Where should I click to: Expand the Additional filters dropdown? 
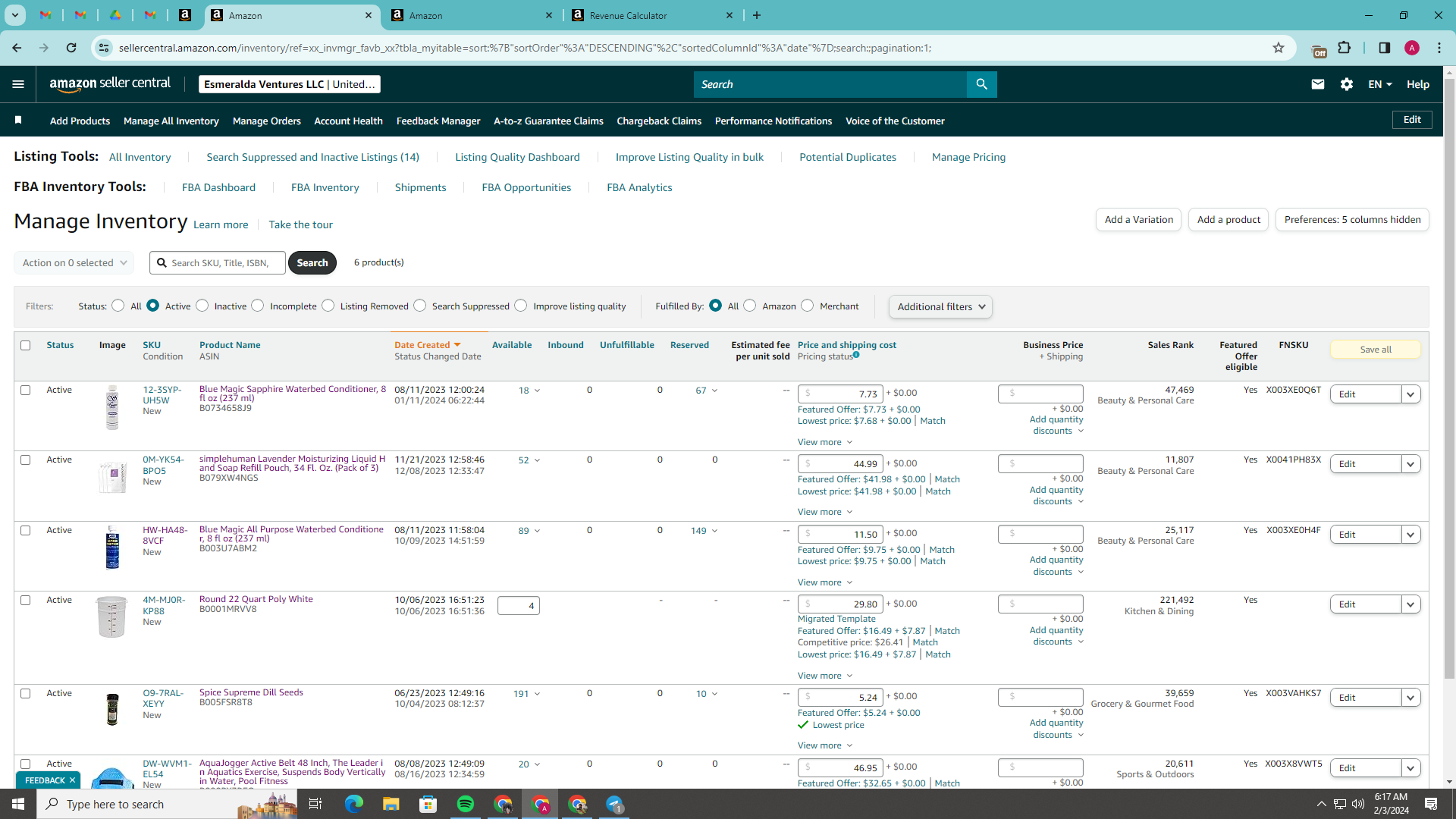coord(940,306)
